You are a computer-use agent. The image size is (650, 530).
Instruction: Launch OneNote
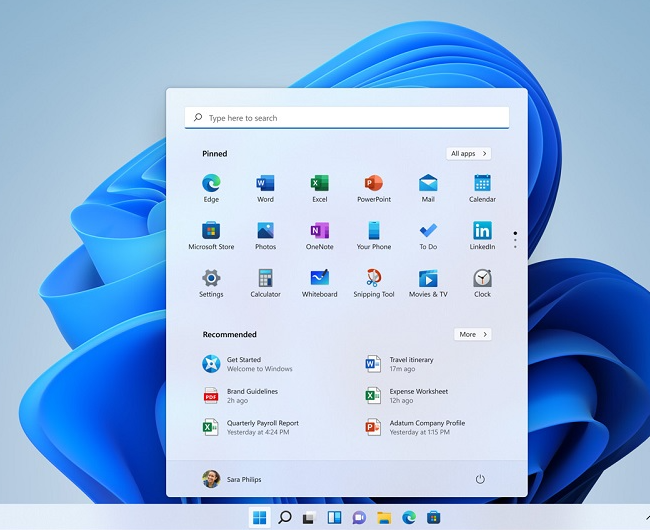320,235
